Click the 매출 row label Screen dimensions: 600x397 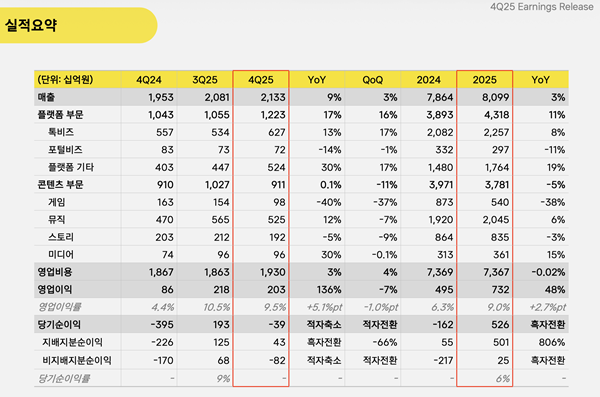tap(46, 97)
